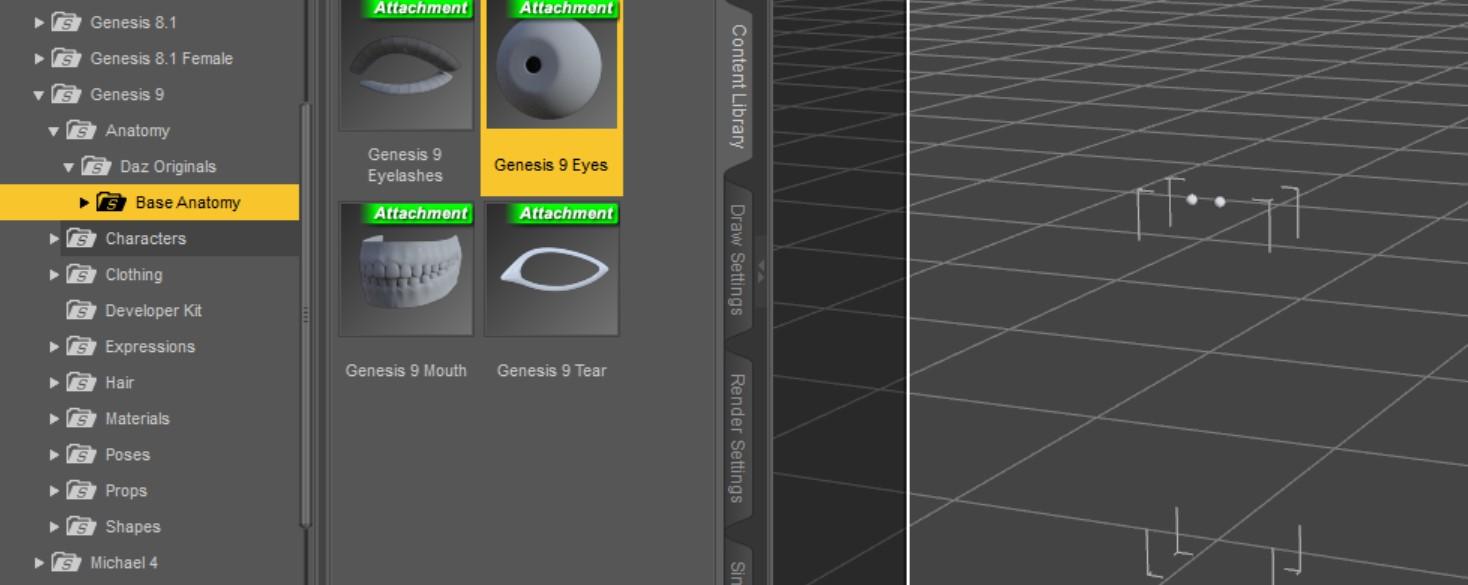Expand the Clothing folder

[54, 274]
